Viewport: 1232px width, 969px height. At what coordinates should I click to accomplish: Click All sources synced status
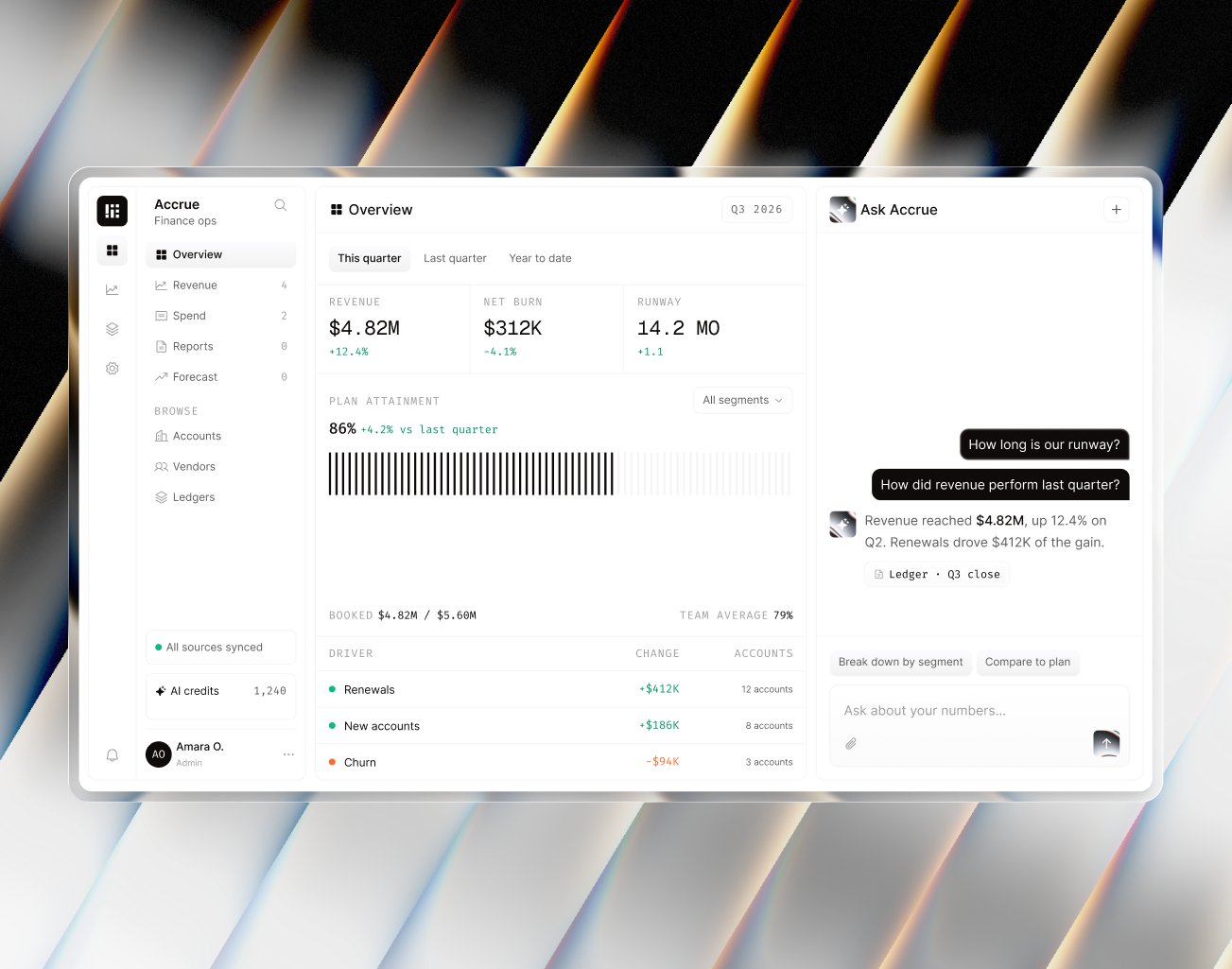221,648
